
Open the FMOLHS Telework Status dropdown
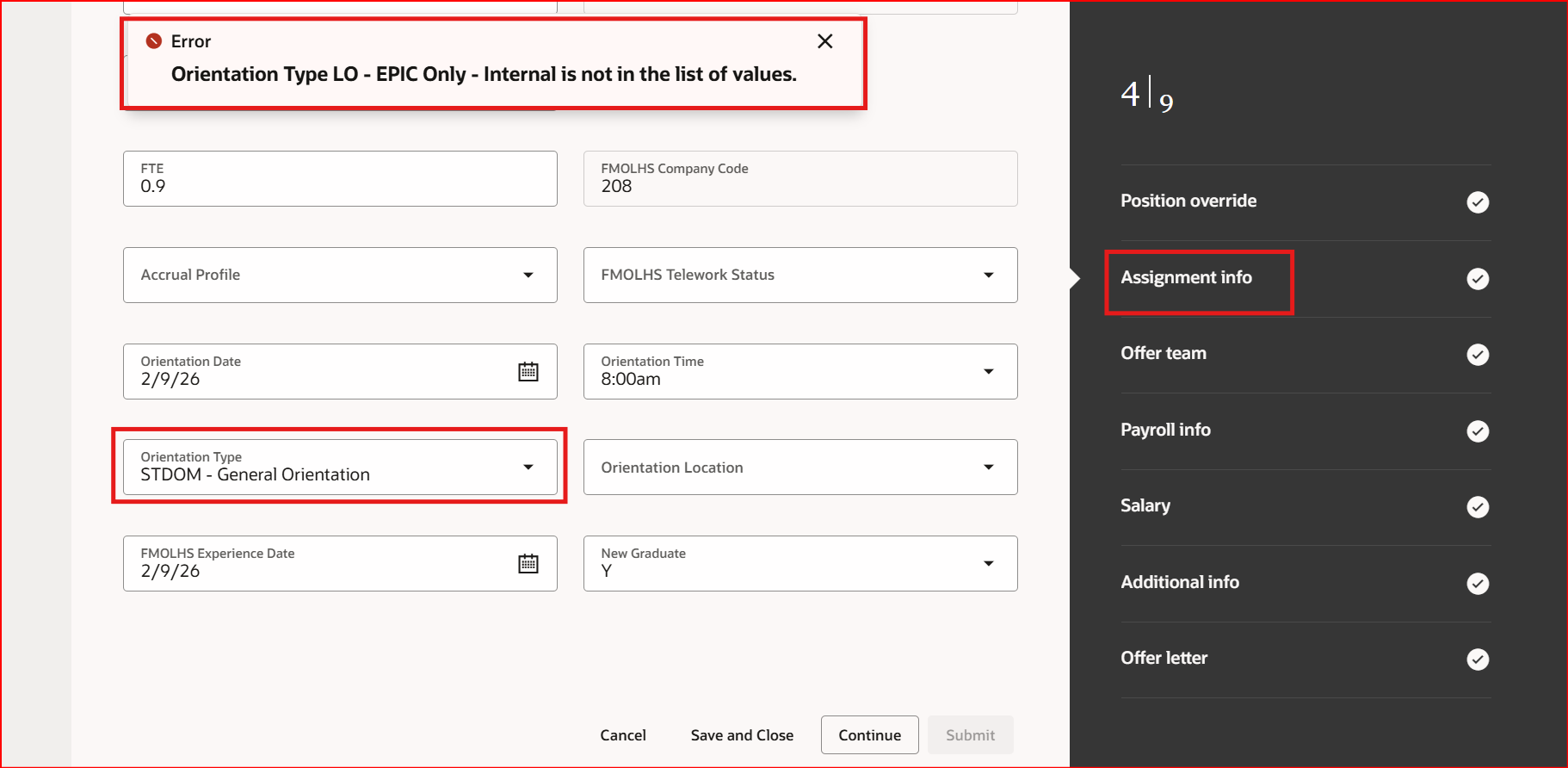(989, 275)
